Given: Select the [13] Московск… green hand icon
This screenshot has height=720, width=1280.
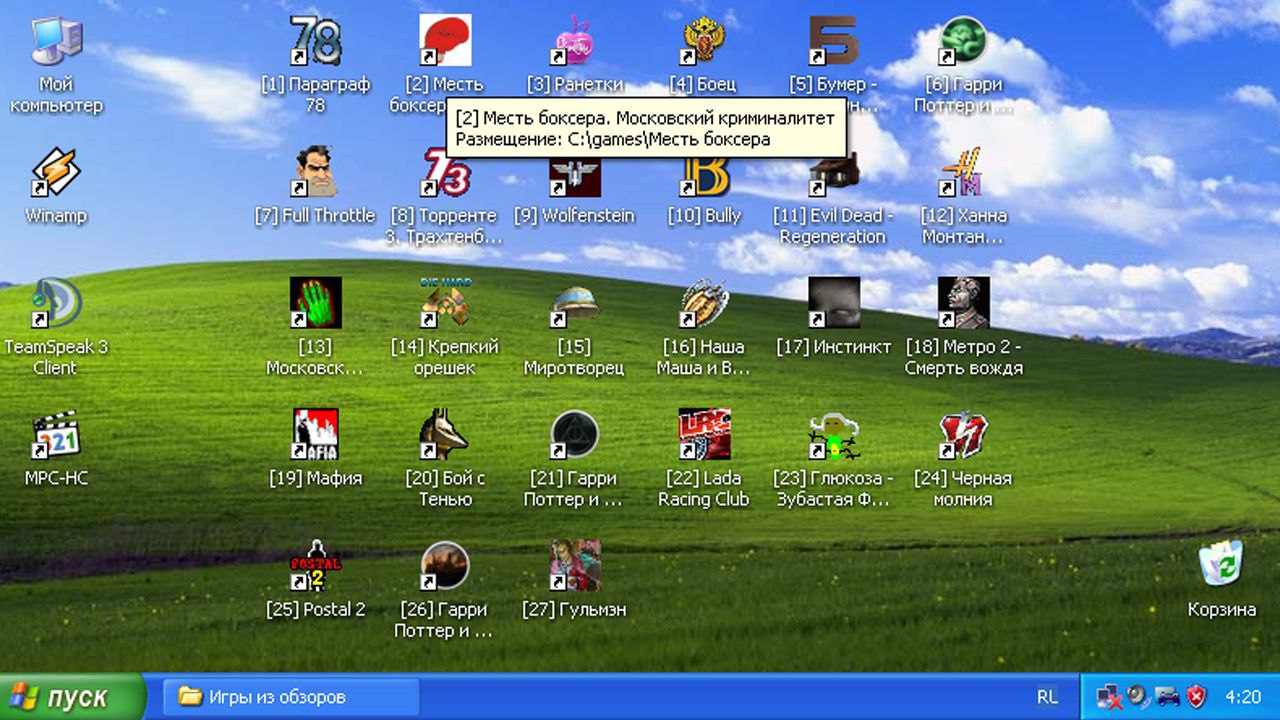Looking at the screenshot, I should coord(315,303).
